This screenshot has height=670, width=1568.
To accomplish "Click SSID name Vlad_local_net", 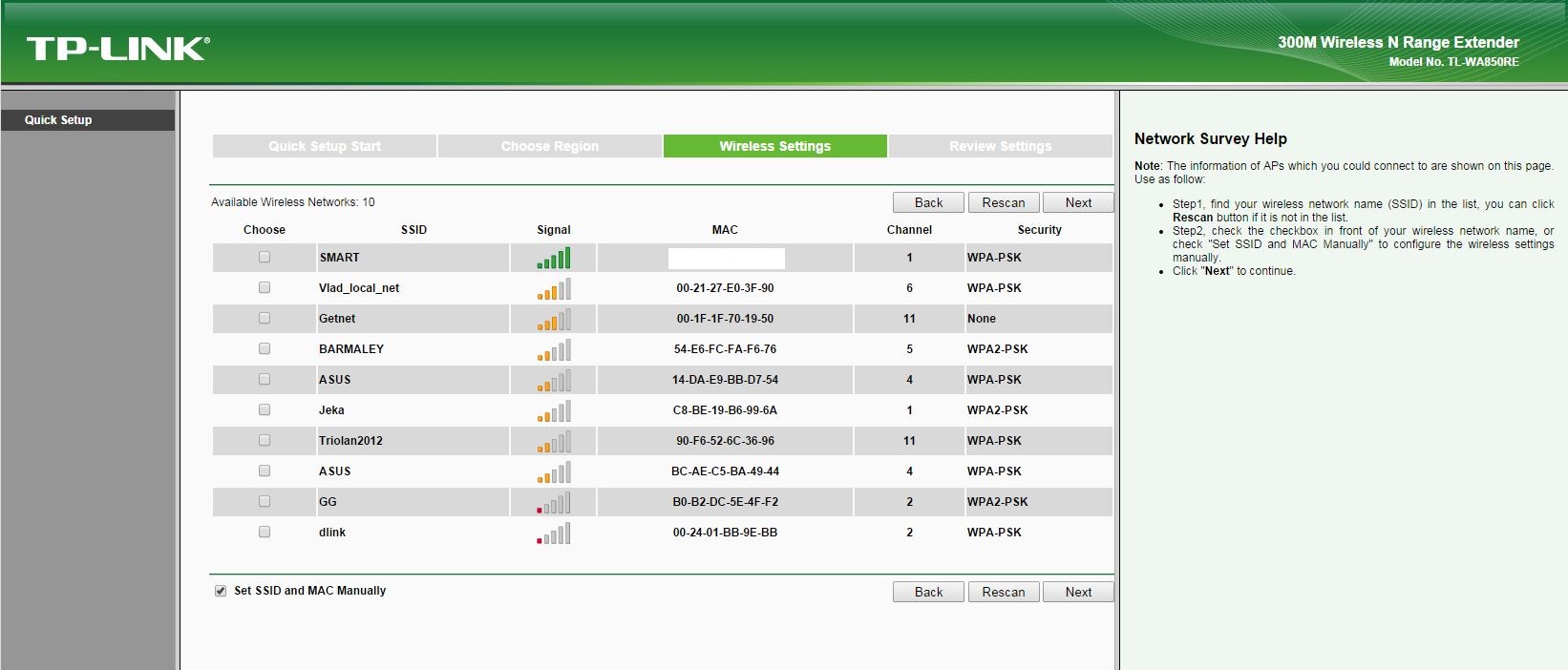I will [359, 288].
